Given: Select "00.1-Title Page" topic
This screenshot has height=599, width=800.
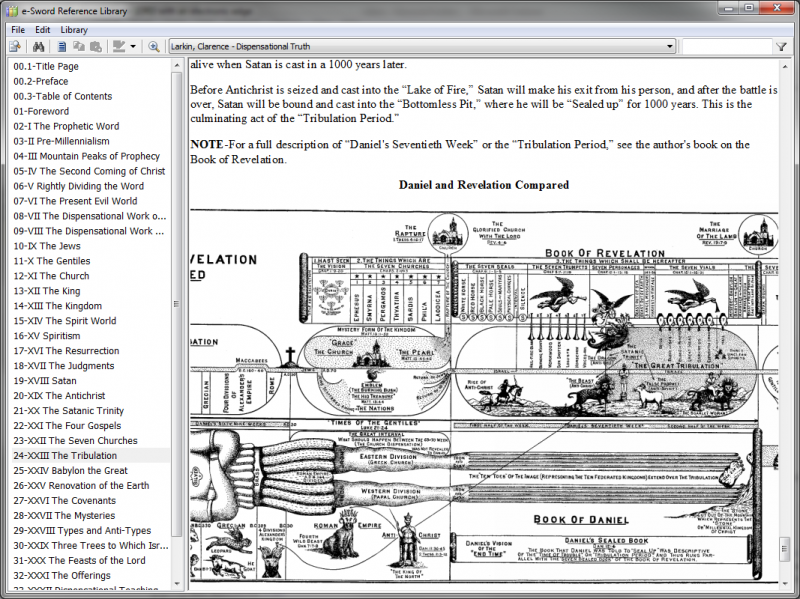Looking at the screenshot, I should click(x=46, y=66).
